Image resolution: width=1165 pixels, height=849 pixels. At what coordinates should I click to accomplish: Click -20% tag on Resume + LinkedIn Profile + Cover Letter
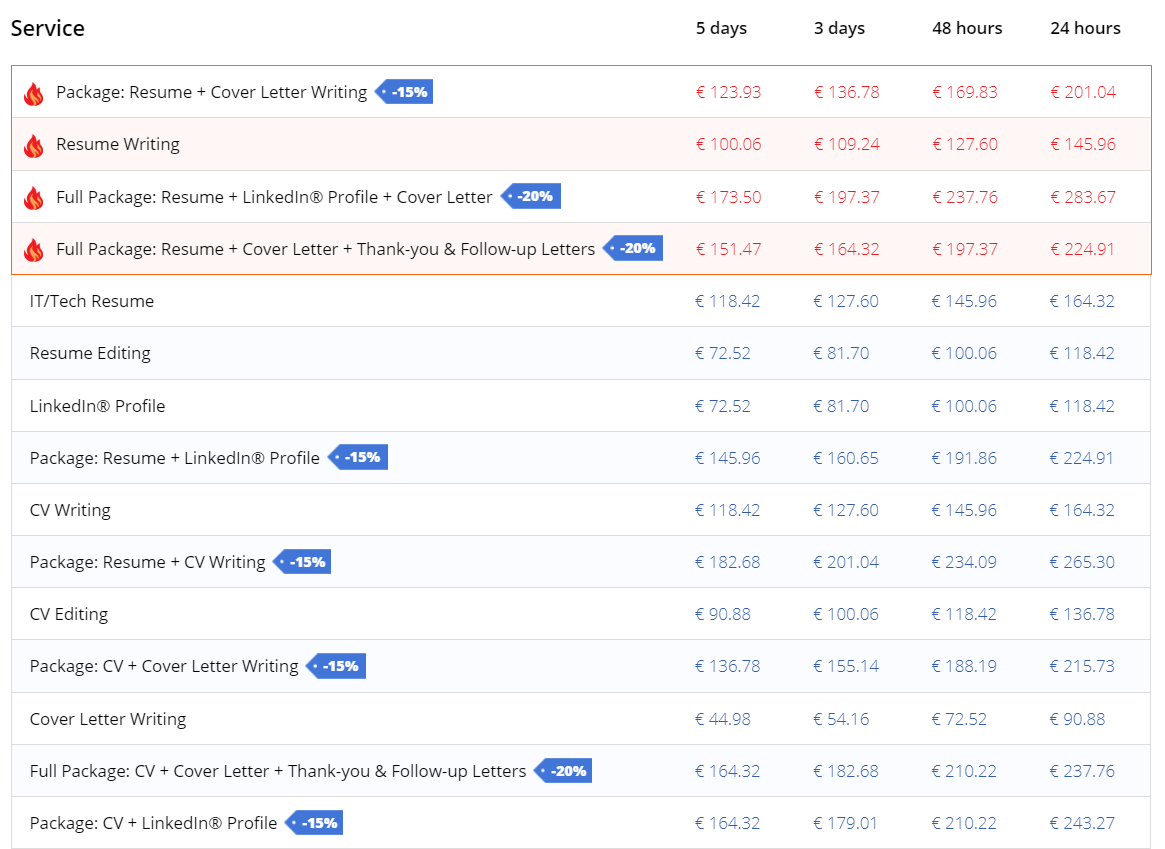[x=530, y=196]
